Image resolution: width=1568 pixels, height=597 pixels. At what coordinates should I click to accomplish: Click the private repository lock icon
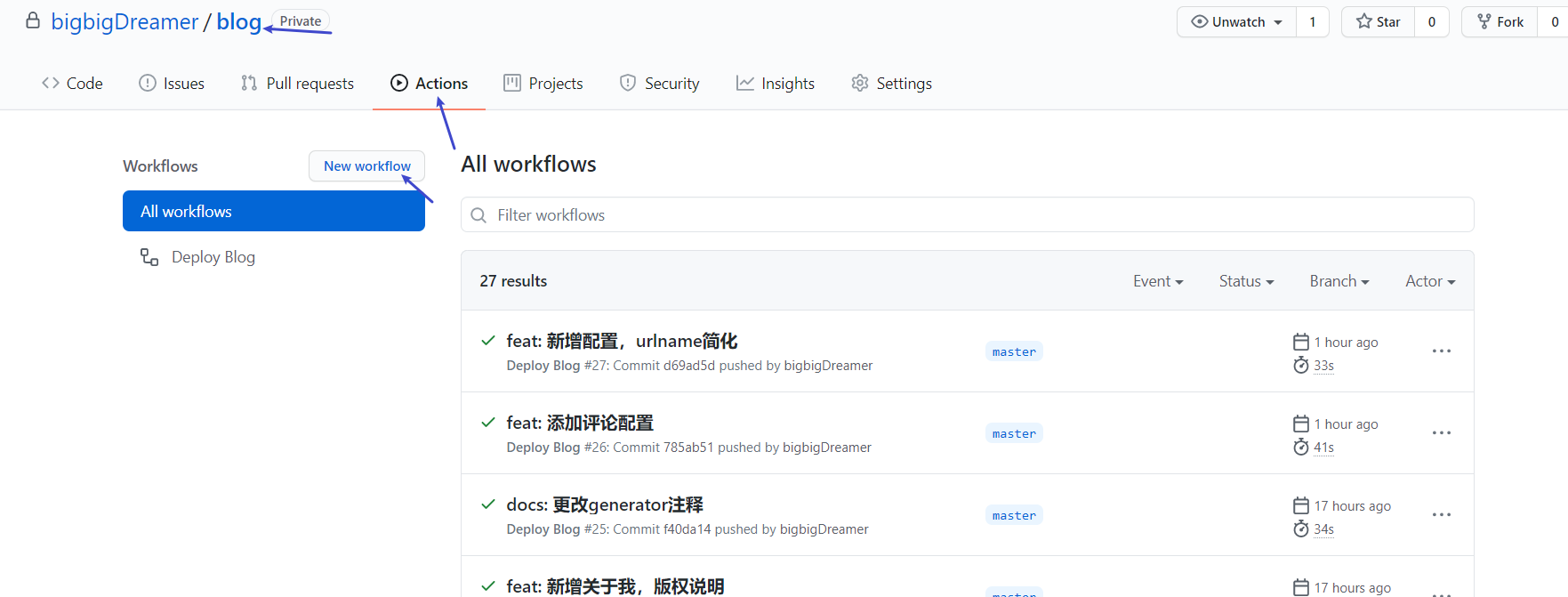tap(33, 20)
